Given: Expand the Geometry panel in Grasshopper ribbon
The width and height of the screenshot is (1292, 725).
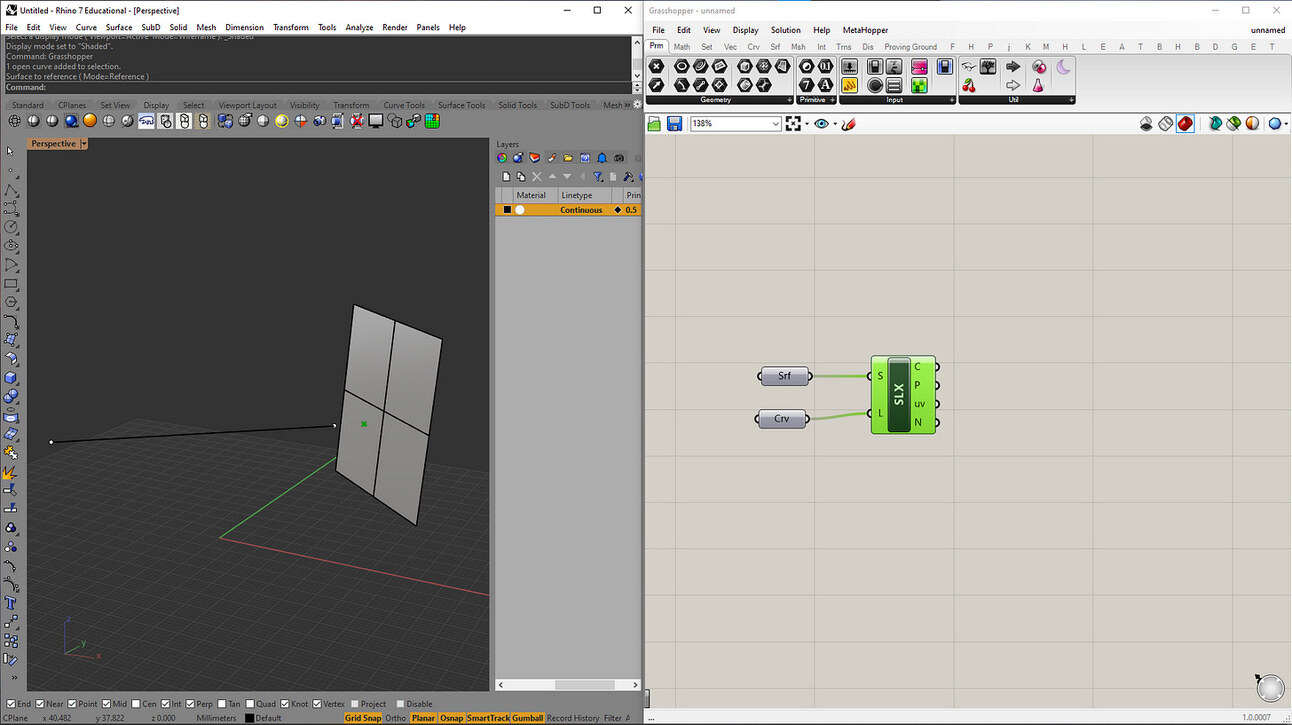Looking at the screenshot, I should point(789,100).
